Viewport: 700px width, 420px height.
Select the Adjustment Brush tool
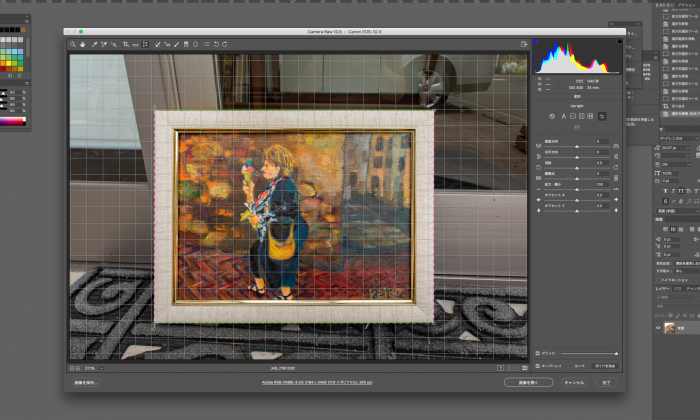pyautogui.click(x=176, y=44)
